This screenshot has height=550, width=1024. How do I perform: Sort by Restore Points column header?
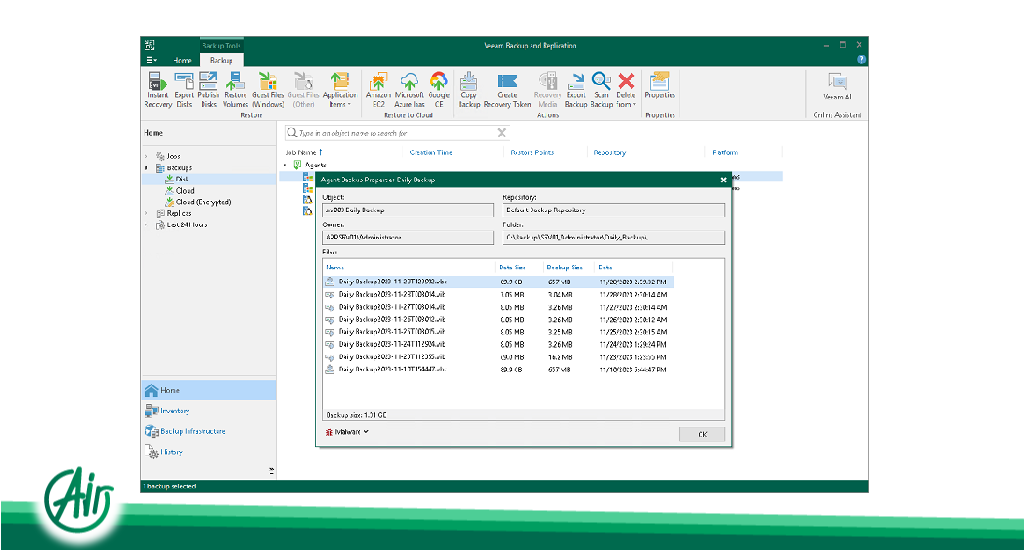532,152
